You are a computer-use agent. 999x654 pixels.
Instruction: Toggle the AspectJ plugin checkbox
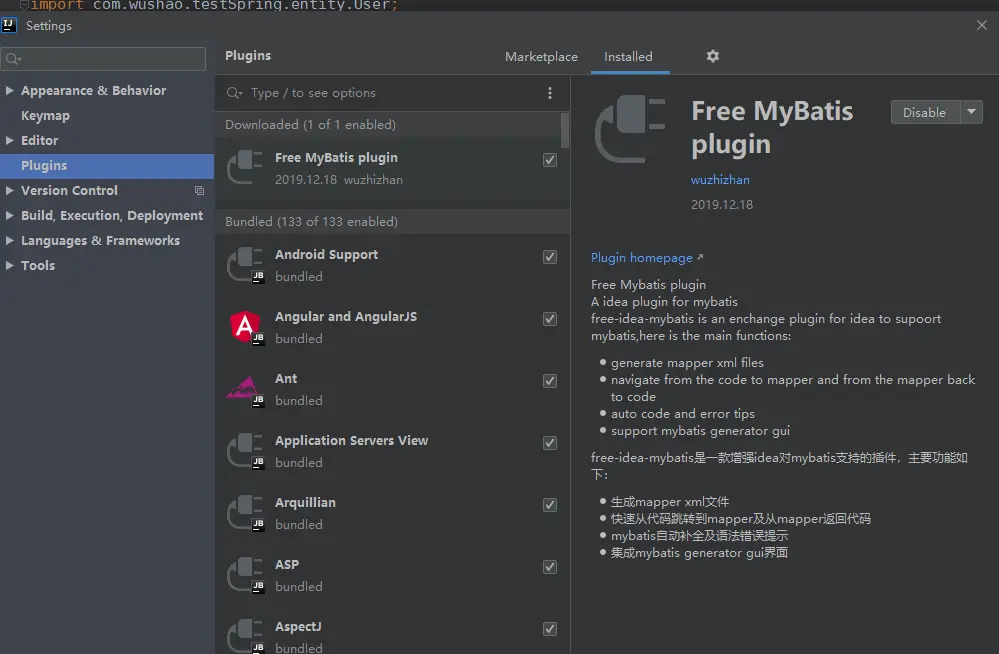pos(550,629)
